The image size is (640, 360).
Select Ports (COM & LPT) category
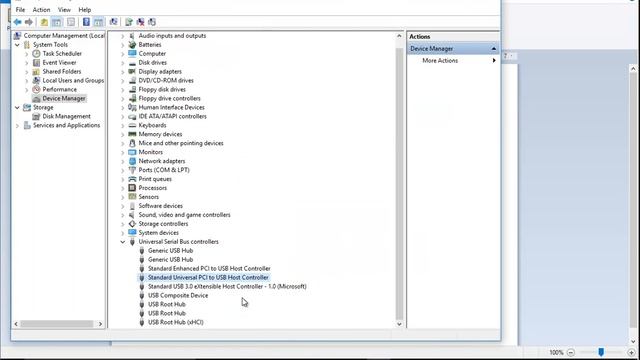164,170
